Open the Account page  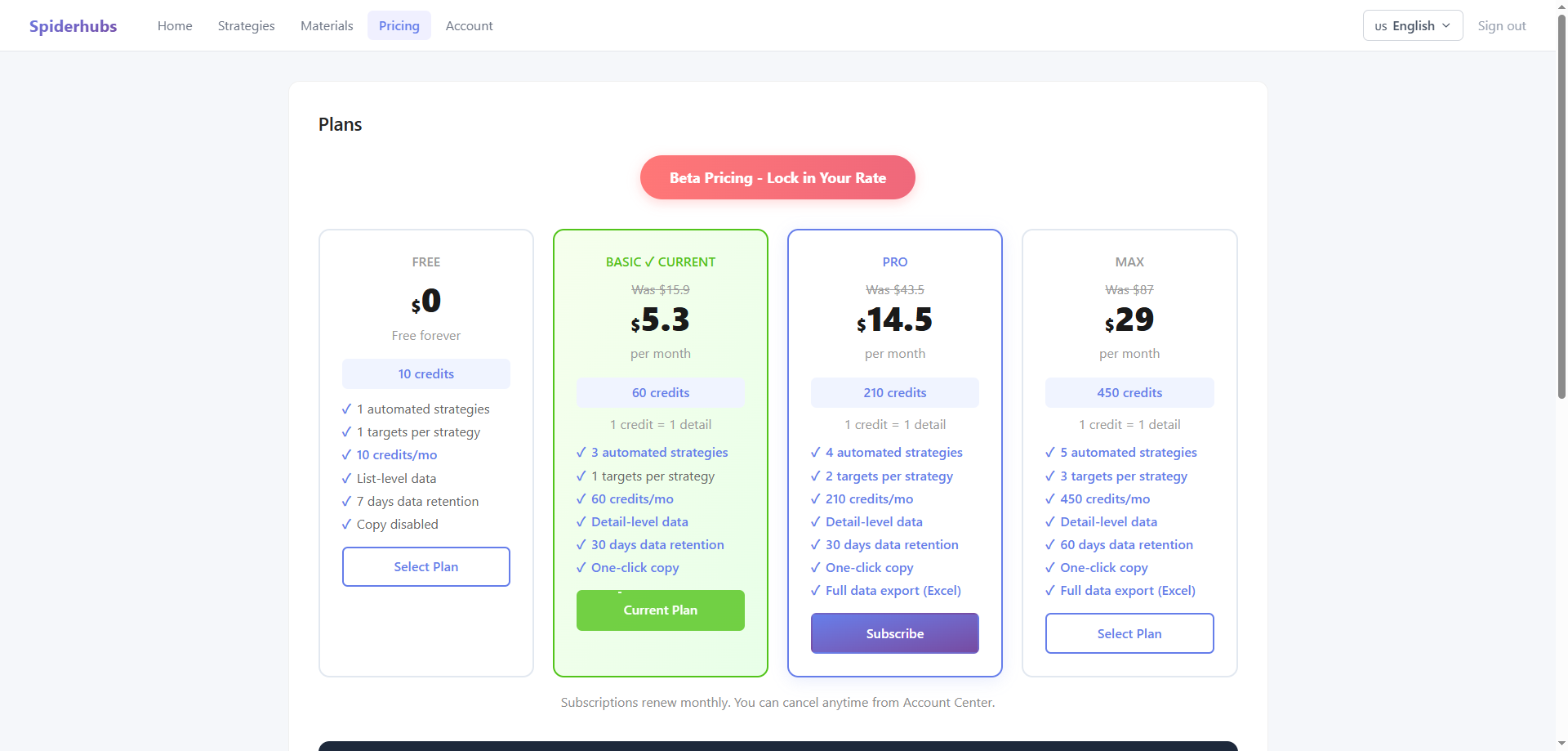[x=469, y=26]
